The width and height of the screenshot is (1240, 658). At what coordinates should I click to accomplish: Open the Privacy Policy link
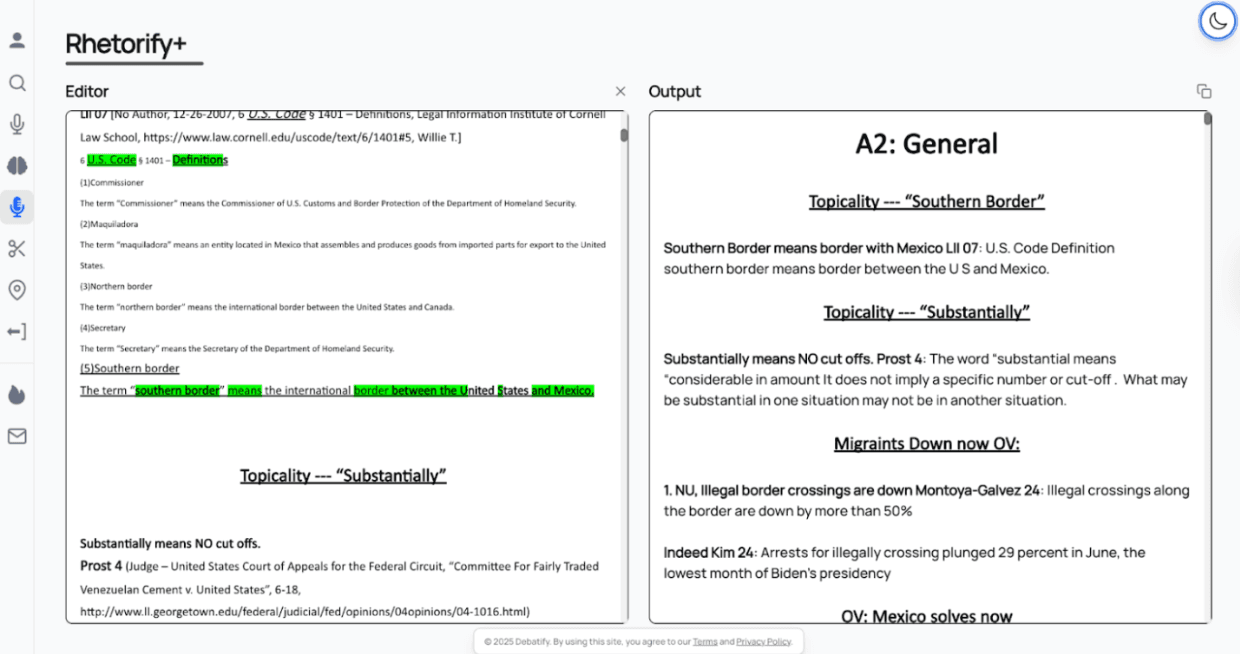763,642
